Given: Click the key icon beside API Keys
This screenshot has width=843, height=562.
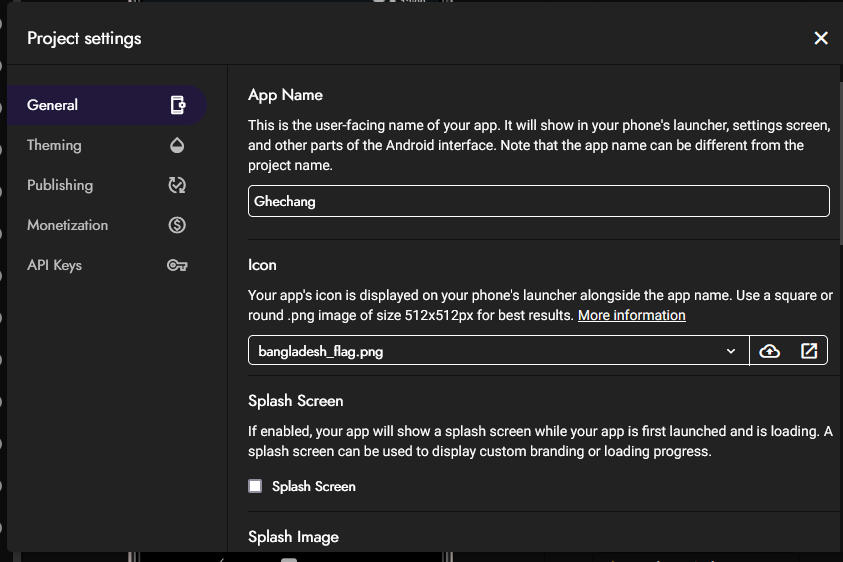Looking at the screenshot, I should (x=178, y=265).
